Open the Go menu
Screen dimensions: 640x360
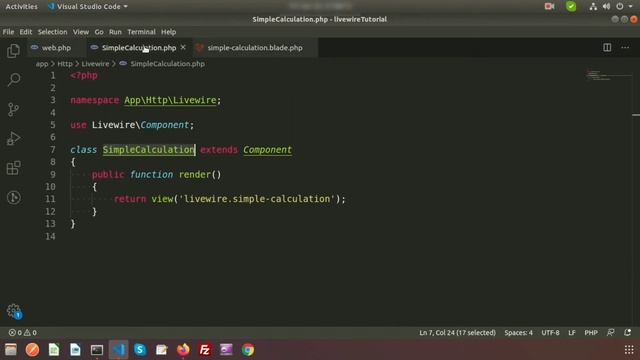click(x=99, y=32)
